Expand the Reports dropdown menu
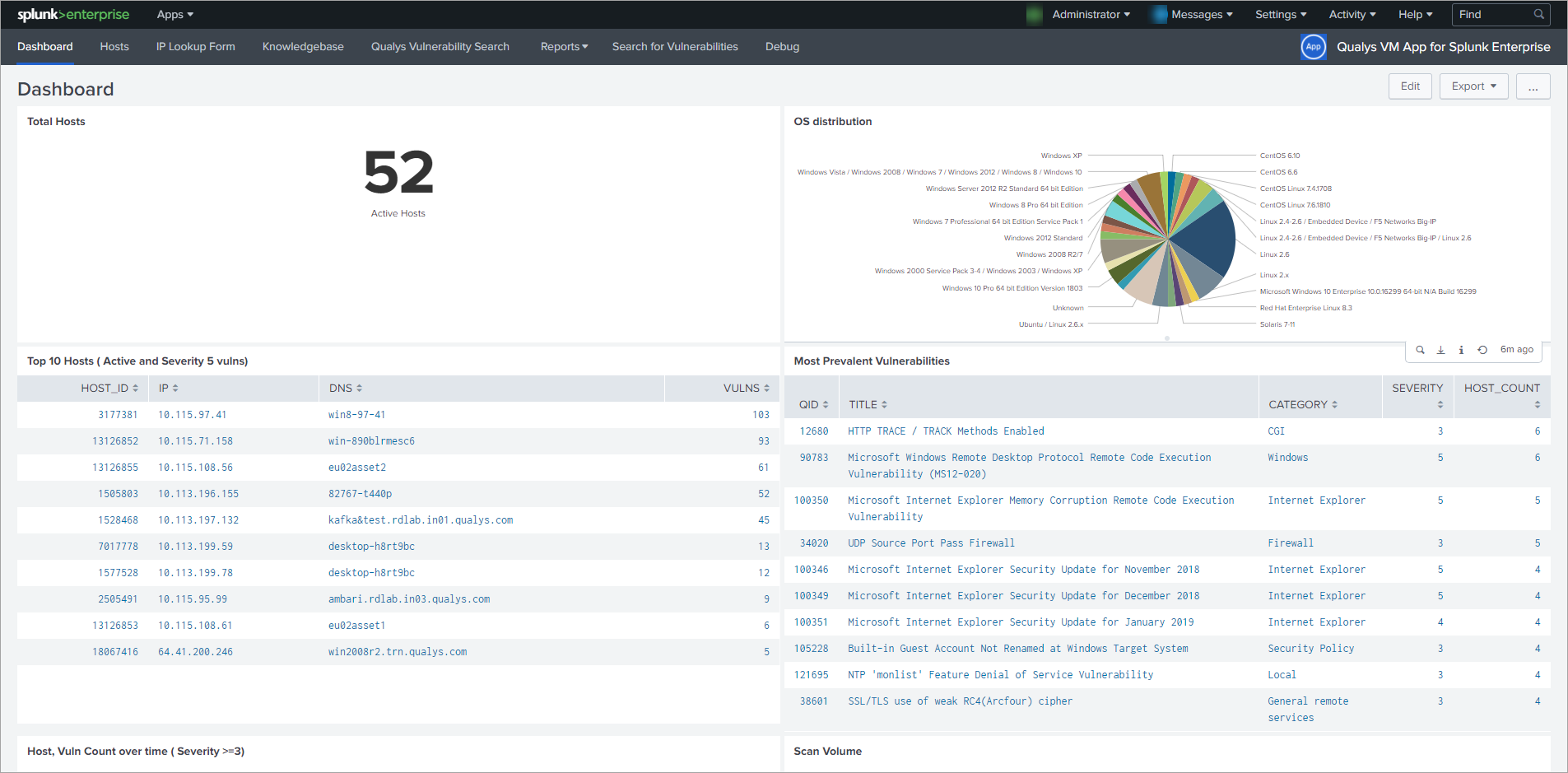Viewport: 1568px width, 773px height. (x=564, y=47)
